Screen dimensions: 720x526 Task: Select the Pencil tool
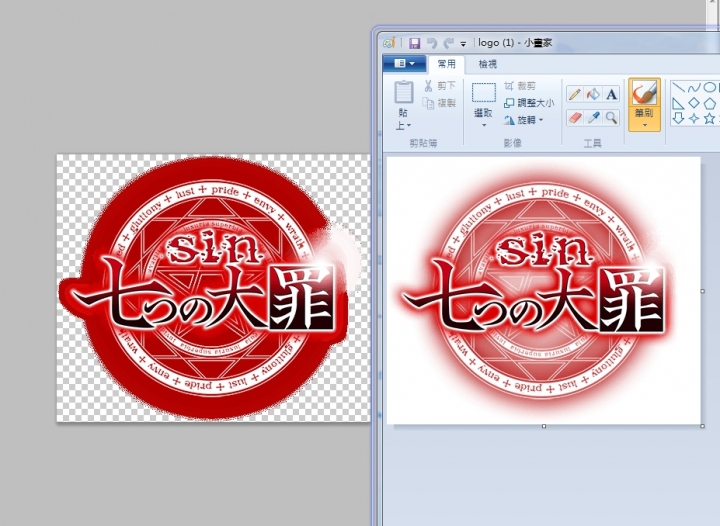(574, 94)
